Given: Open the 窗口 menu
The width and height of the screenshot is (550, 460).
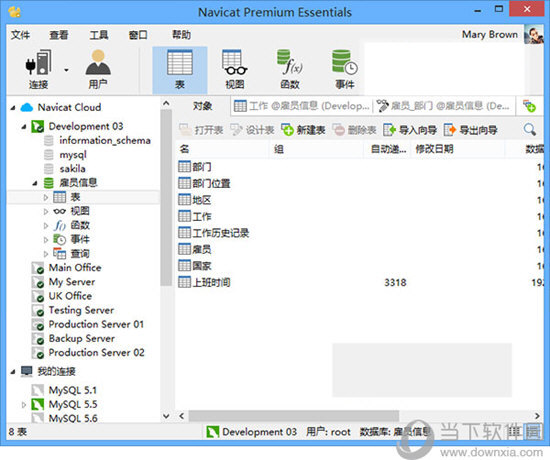Looking at the screenshot, I should pos(138,35).
